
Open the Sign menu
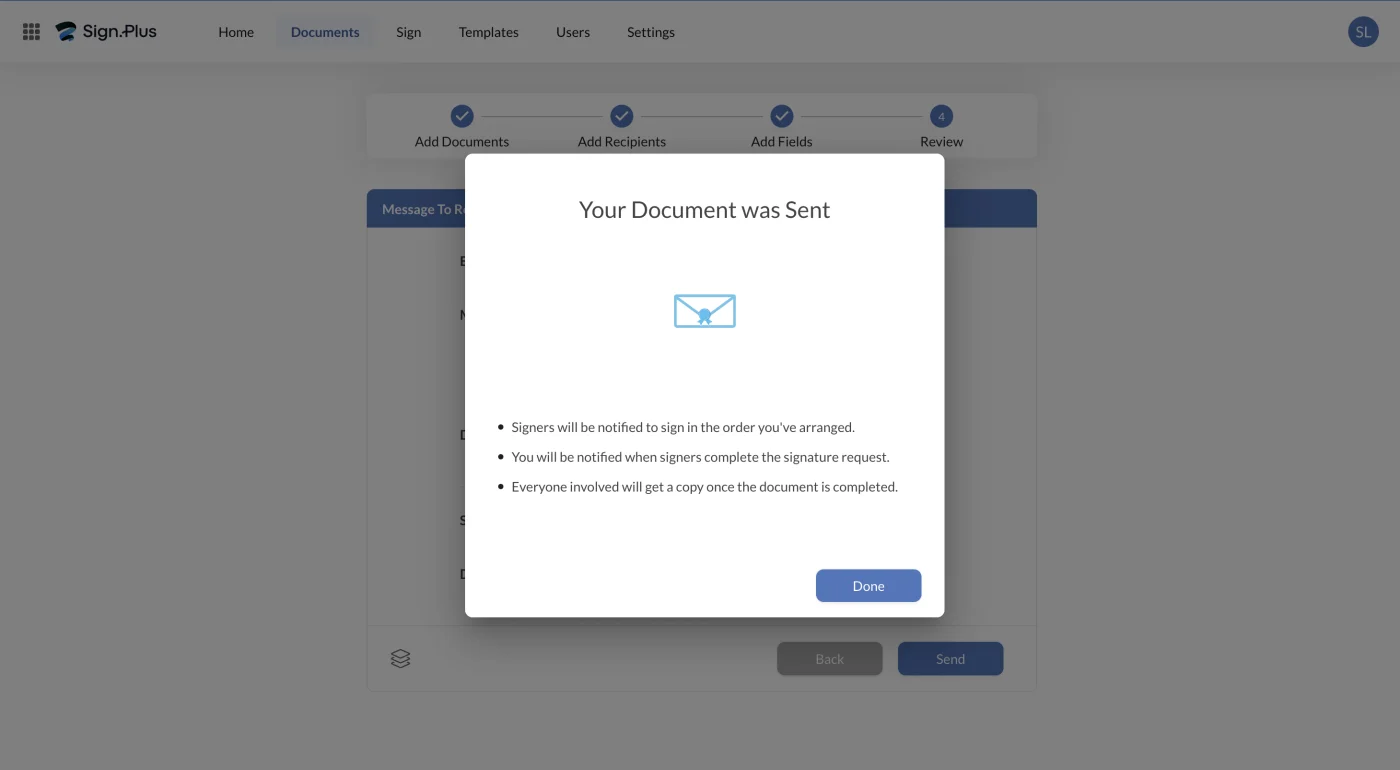pyautogui.click(x=409, y=32)
